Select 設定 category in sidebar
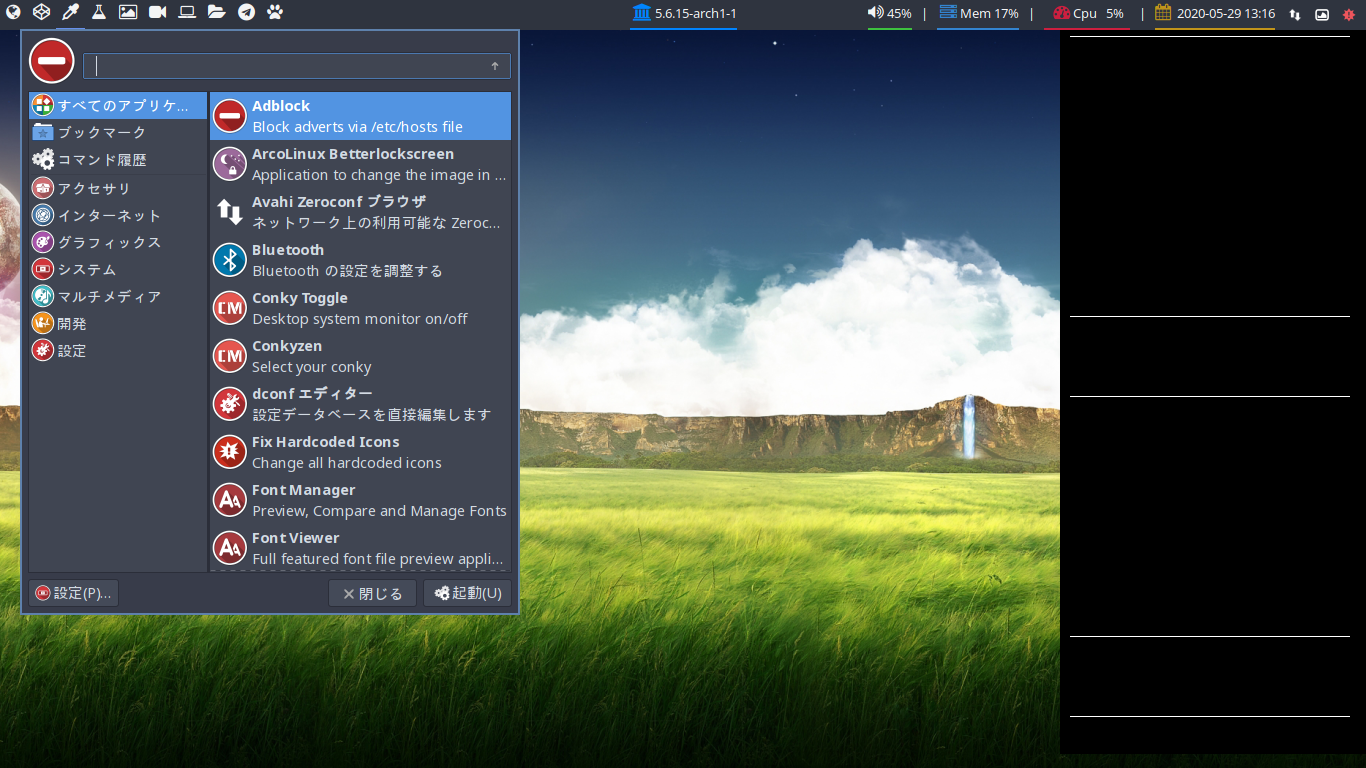 click(x=118, y=350)
